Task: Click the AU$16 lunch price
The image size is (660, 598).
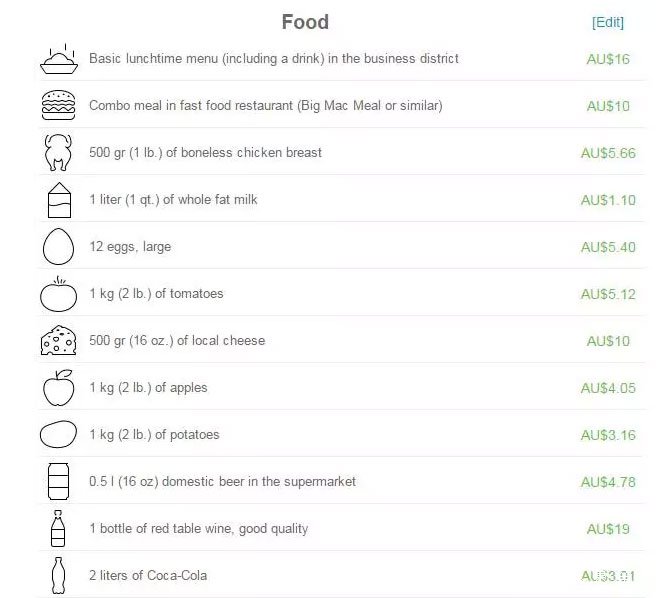Action: [x=608, y=59]
